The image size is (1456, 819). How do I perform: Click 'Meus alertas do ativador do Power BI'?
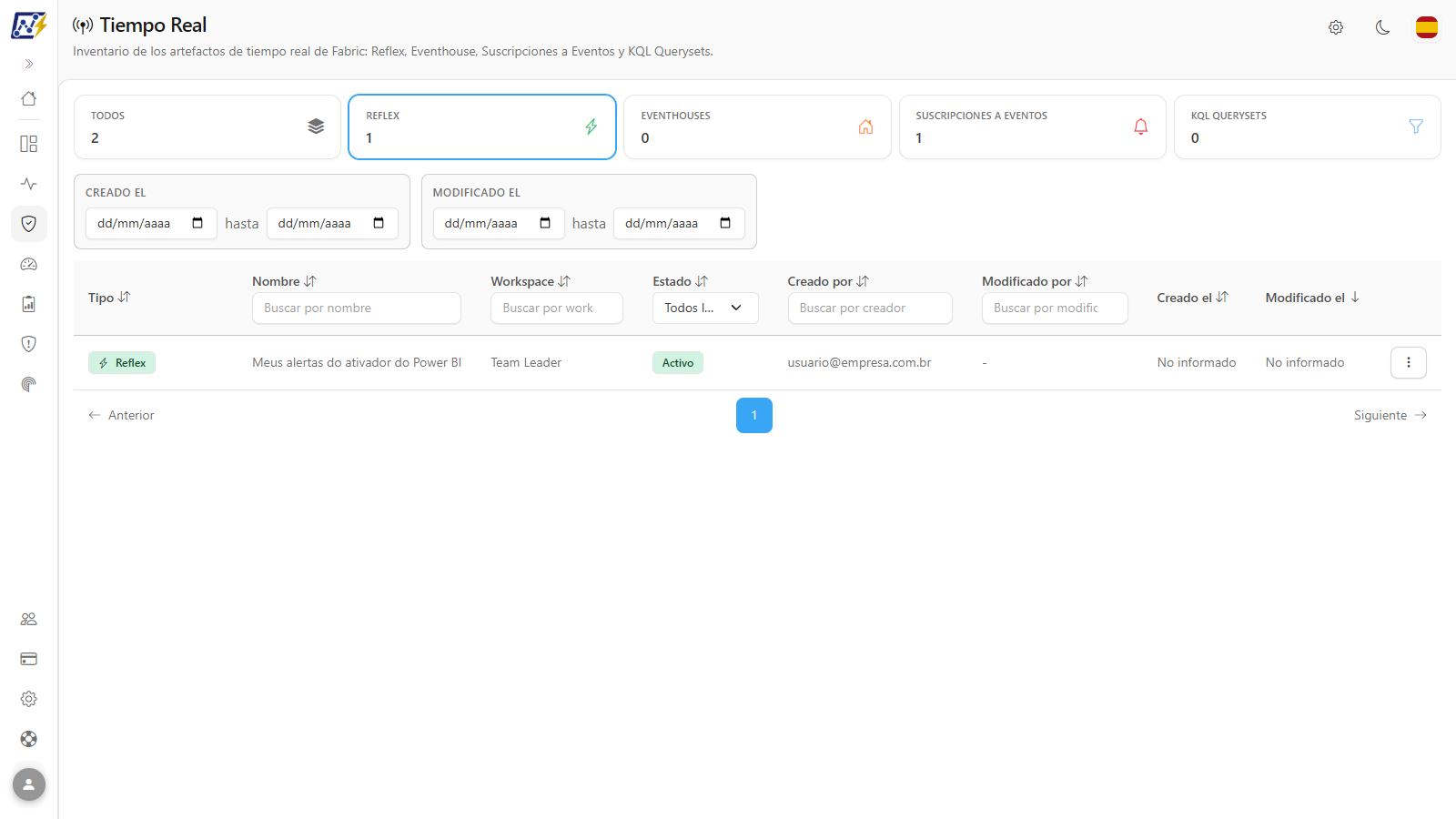tap(357, 362)
